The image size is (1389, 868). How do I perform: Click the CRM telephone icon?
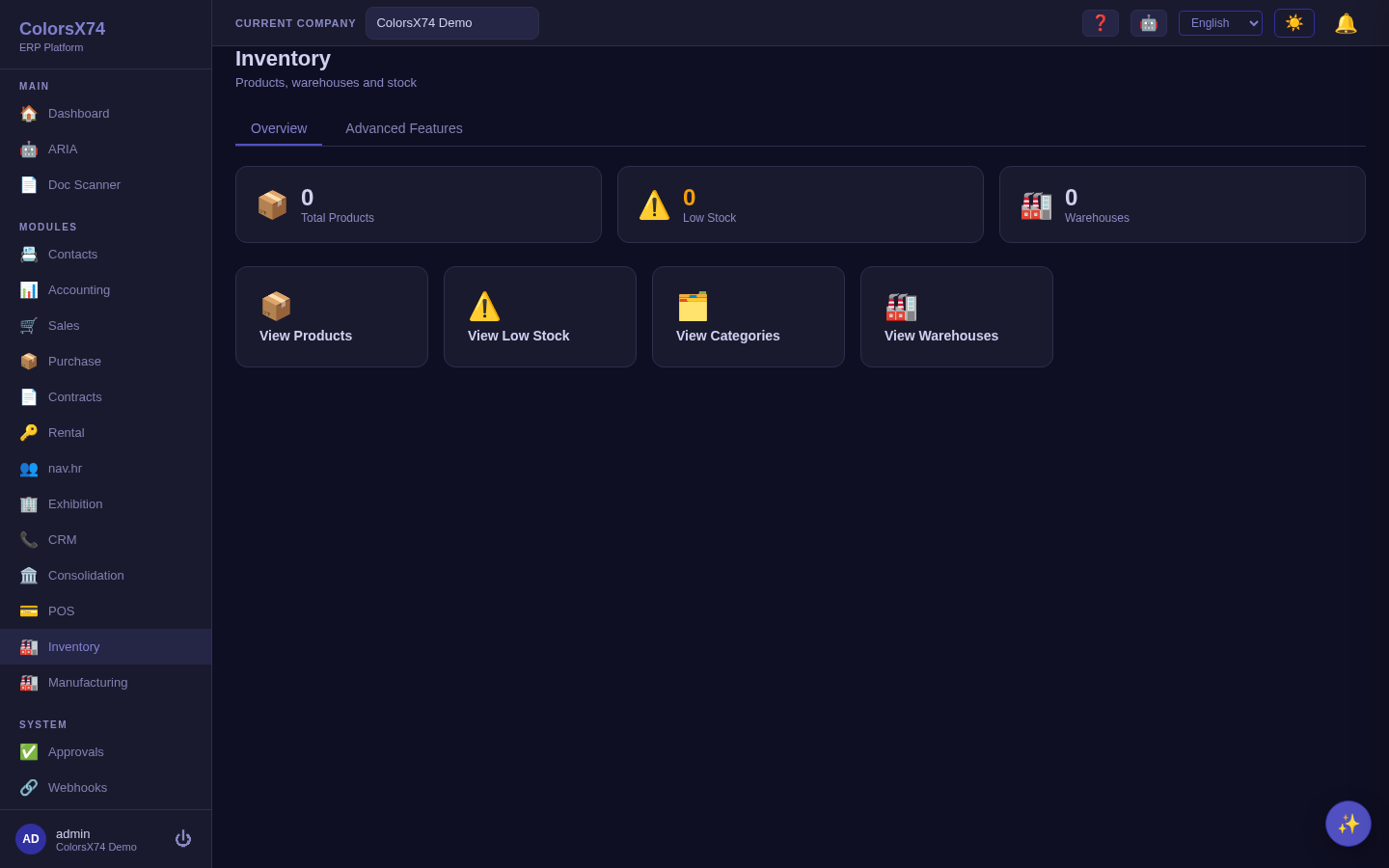(x=29, y=540)
